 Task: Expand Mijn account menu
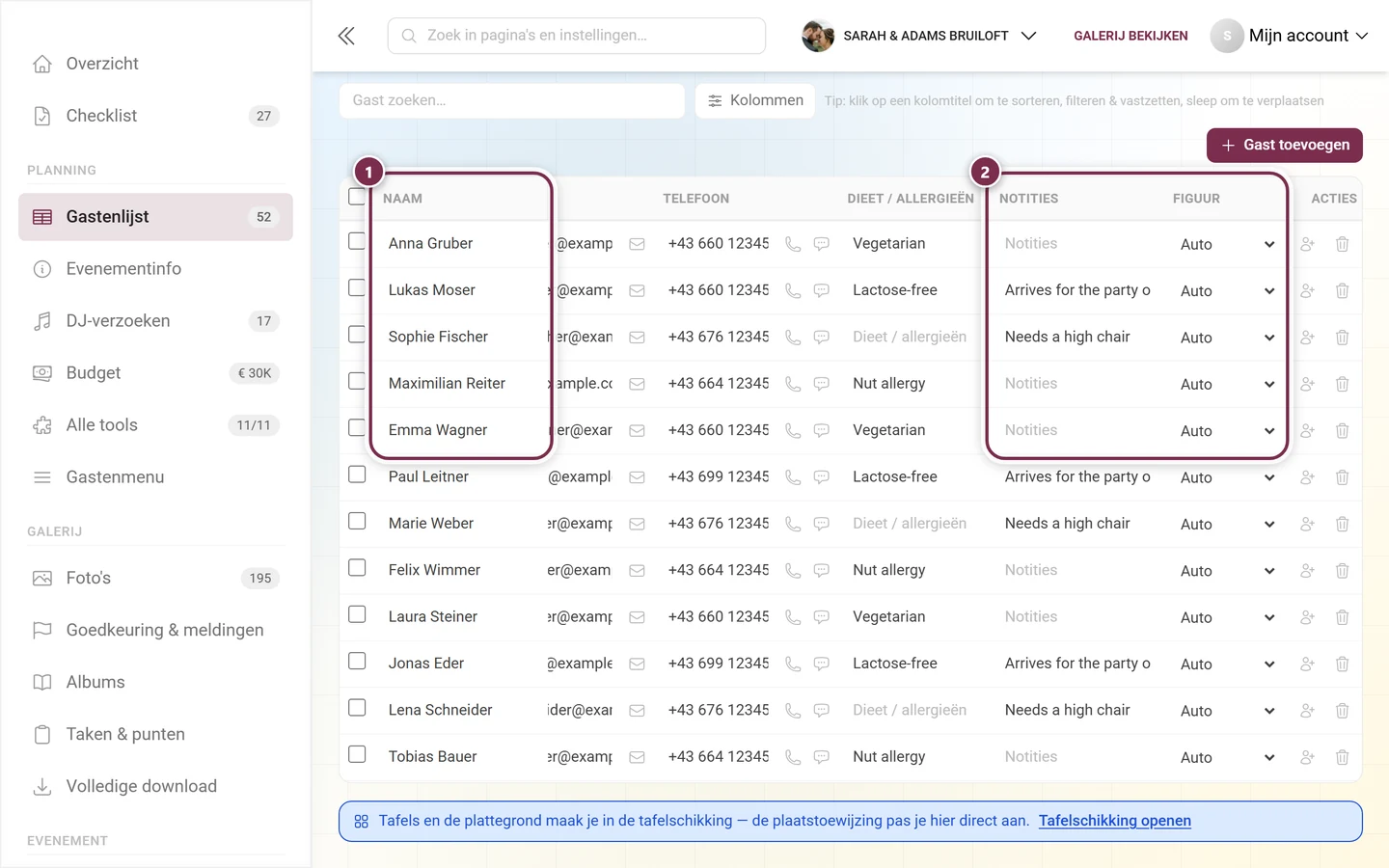click(x=1290, y=36)
